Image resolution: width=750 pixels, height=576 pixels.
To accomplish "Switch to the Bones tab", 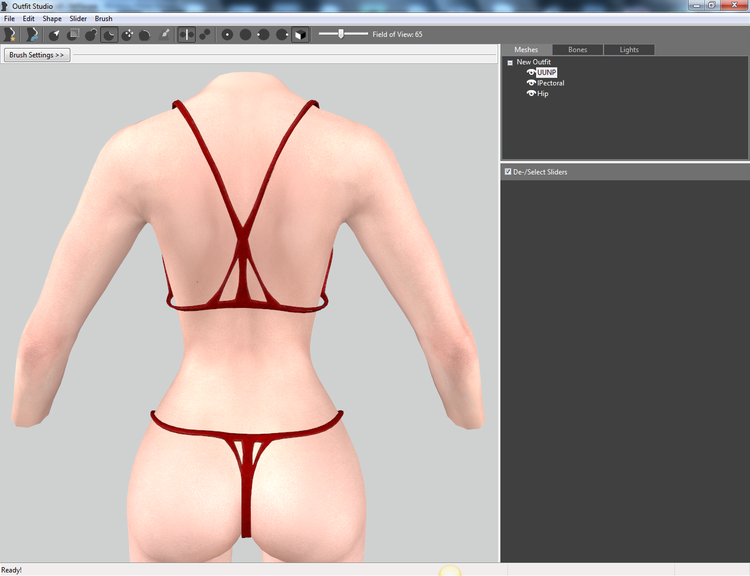I will [x=577, y=50].
